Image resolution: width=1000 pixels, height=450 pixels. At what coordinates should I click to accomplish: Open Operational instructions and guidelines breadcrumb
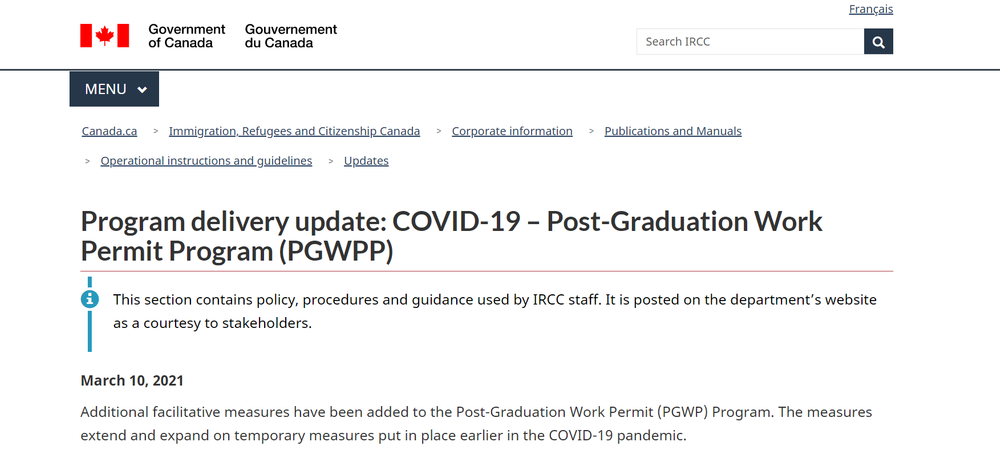pyautogui.click(x=206, y=161)
